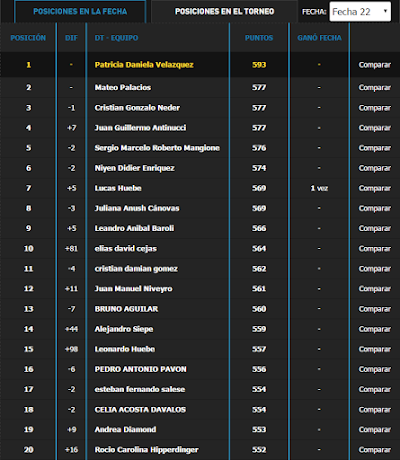Click Comparar in Lucas Huebe row
The image size is (400, 460).
[375, 188]
